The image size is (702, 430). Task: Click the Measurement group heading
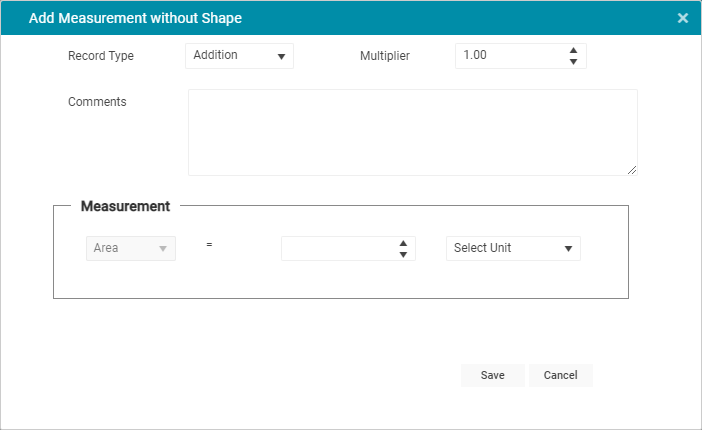point(125,206)
